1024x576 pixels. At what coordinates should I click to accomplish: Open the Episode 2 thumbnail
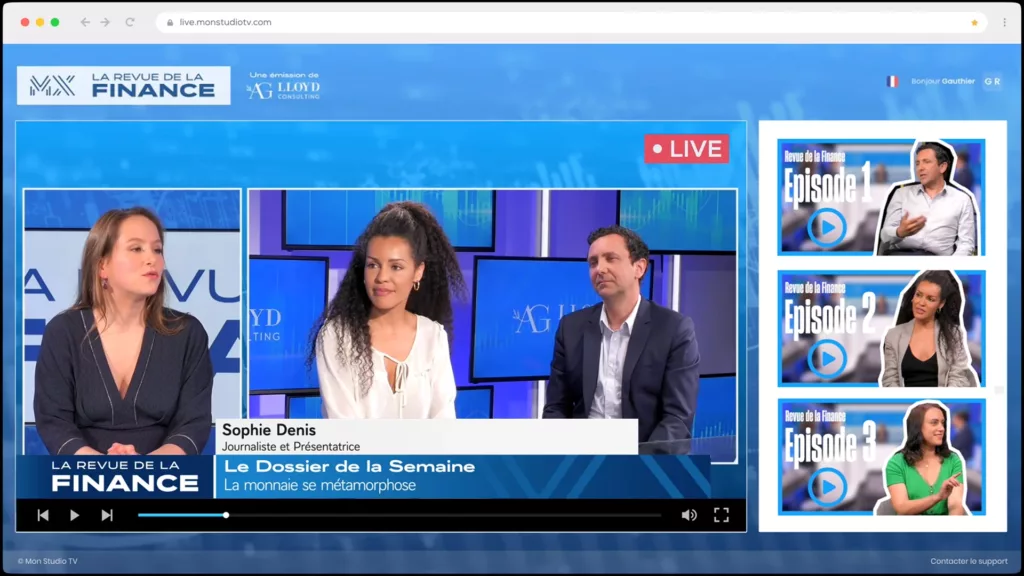[x=880, y=328]
